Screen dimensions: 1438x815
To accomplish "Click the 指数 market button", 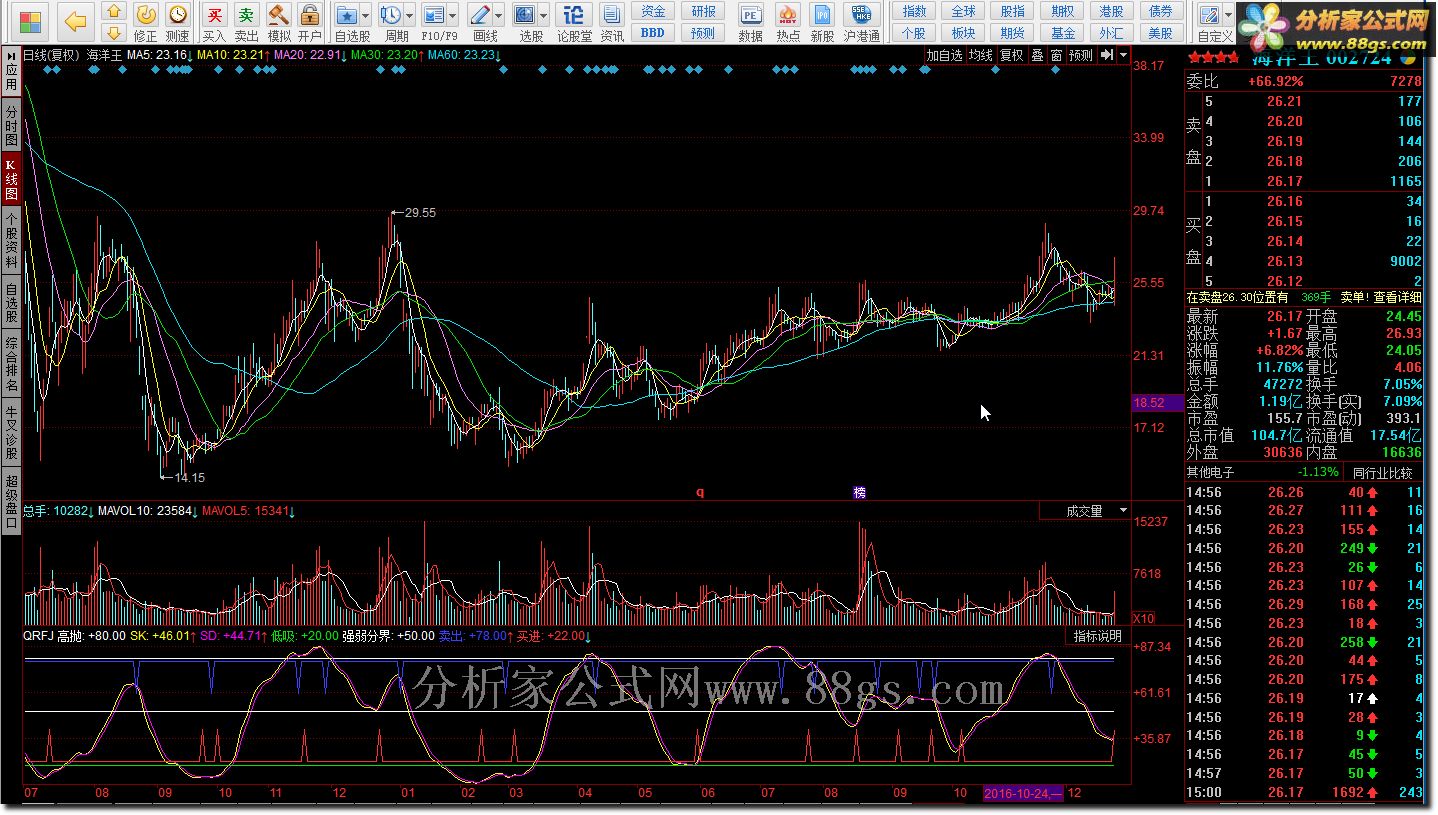I will [914, 11].
